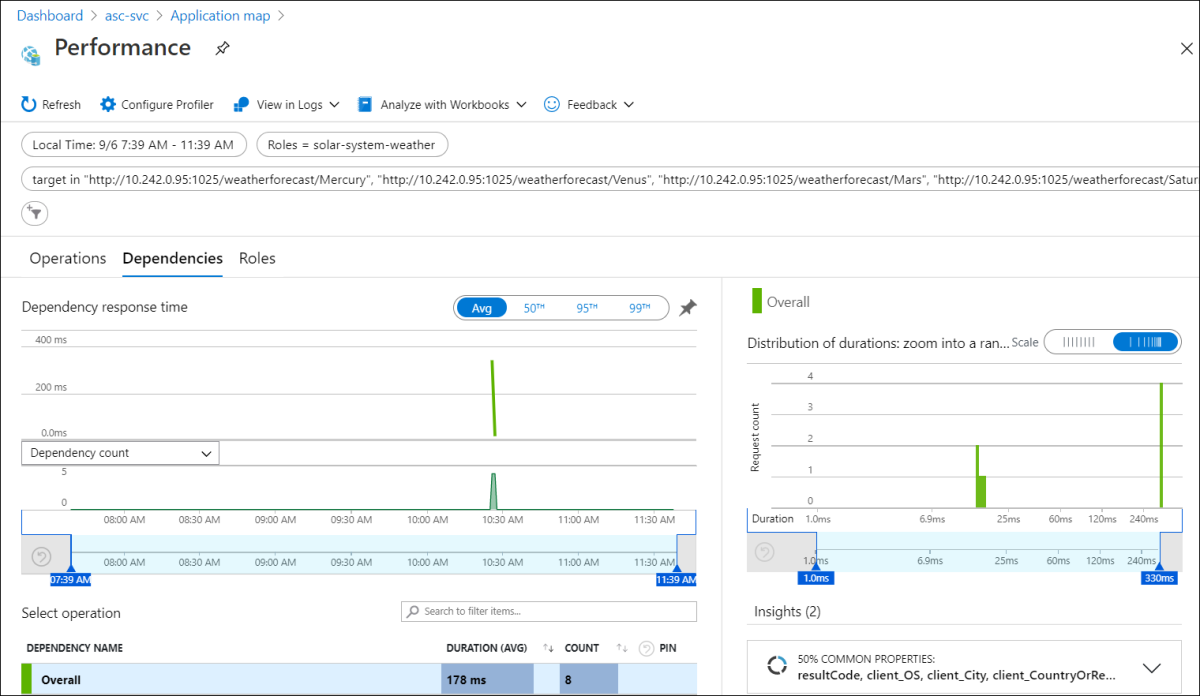Reset the duration range zoom icon
Image resolution: width=1200 pixels, height=696 pixels.
coord(764,552)
